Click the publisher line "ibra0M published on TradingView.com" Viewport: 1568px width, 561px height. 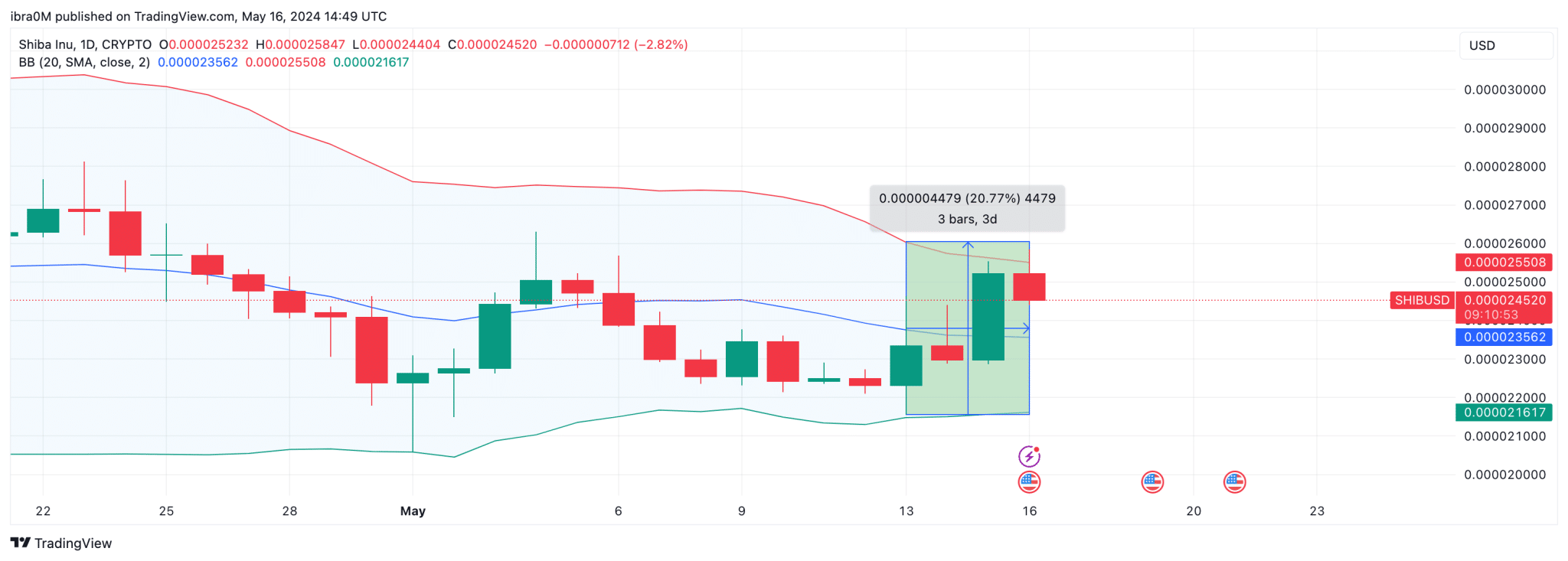pyautogui.click(x=122, y=16)
